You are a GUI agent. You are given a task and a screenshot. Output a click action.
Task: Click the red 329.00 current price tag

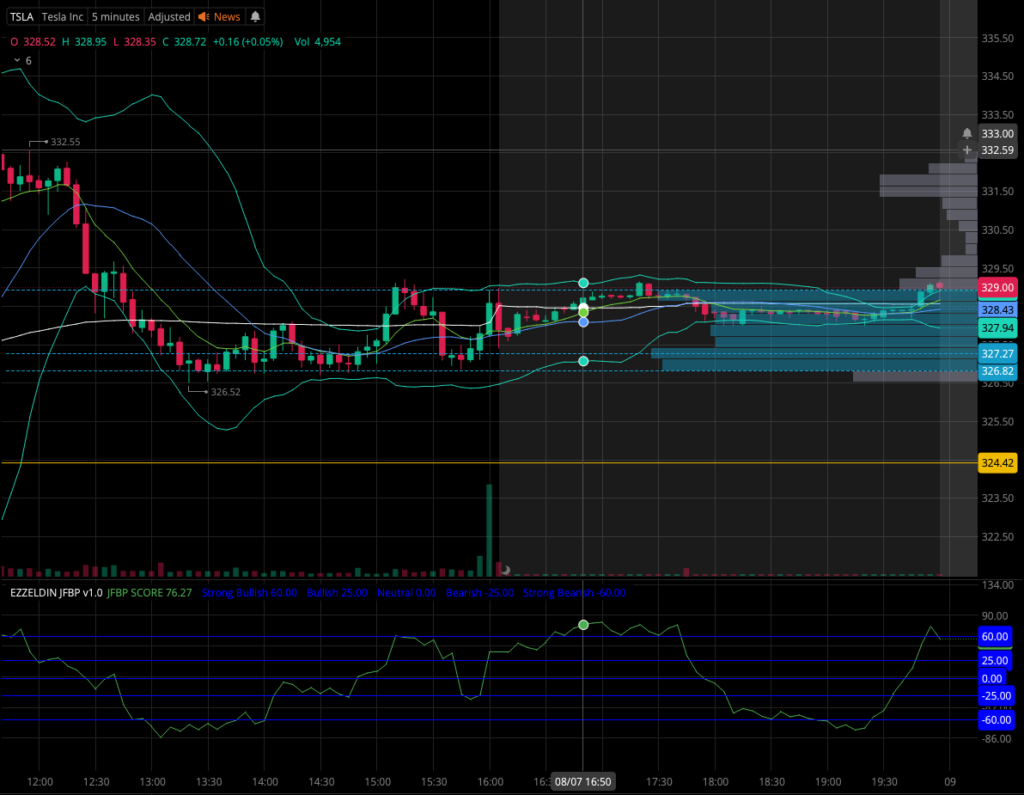[x=997, y=287]
